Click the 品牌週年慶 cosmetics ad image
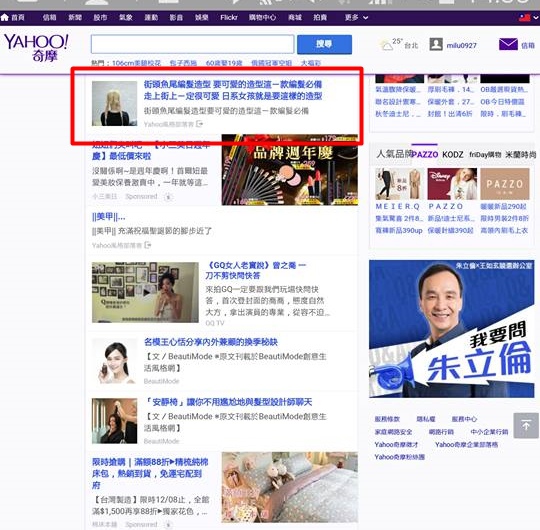Viewport: 540px width, 530px height. point(290,170)
